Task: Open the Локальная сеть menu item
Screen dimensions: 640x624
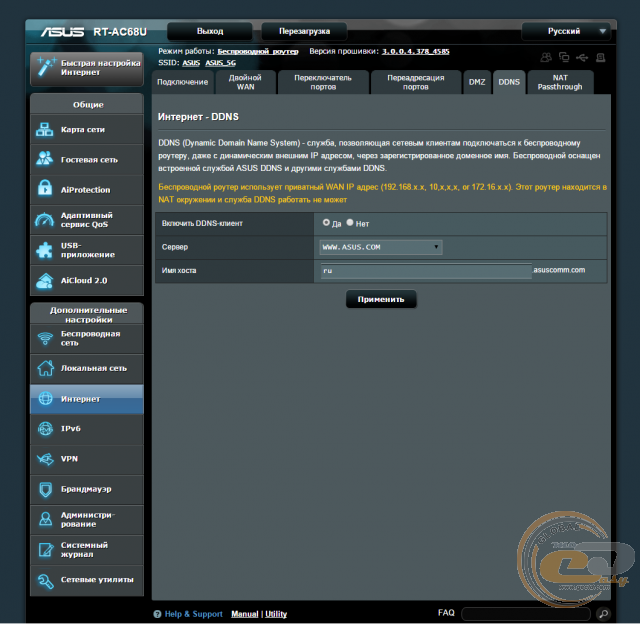Action: pyautogui.click(x=87, y=369)
